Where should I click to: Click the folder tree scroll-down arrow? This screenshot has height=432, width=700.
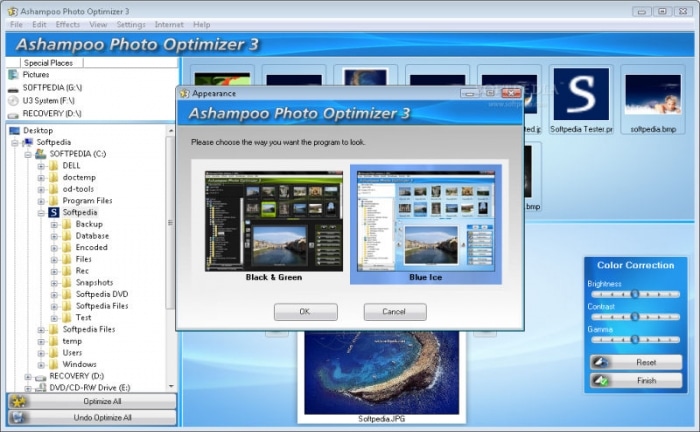tap(171, 386)
